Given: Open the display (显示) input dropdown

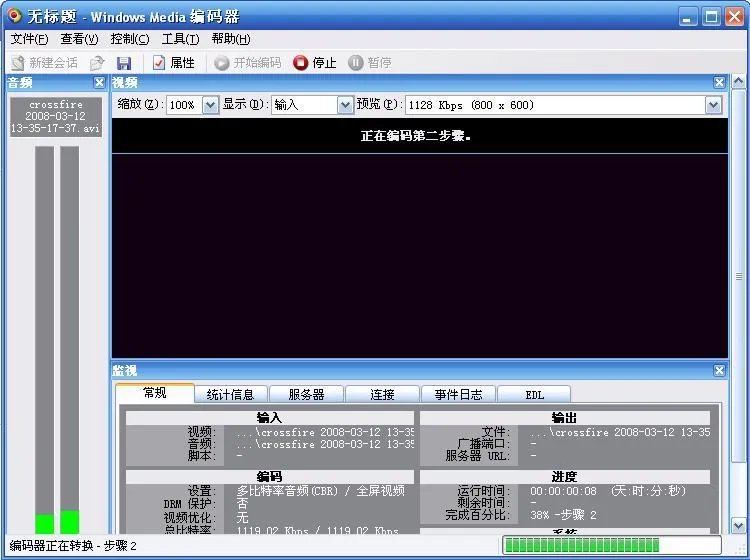Looking at the screenshot, I should [x=345, y=105].
